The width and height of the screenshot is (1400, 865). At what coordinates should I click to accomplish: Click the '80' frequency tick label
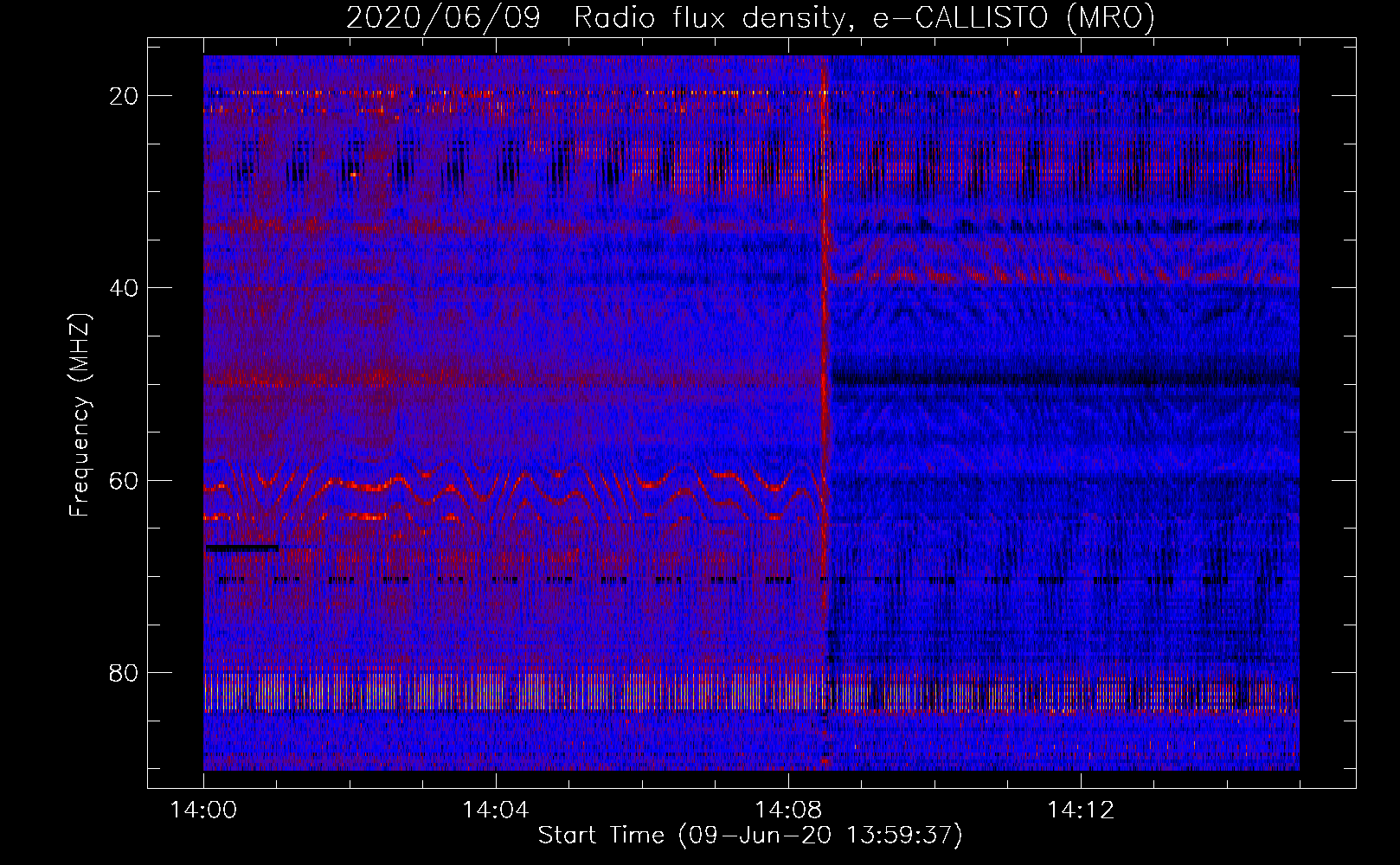(124, 673)
